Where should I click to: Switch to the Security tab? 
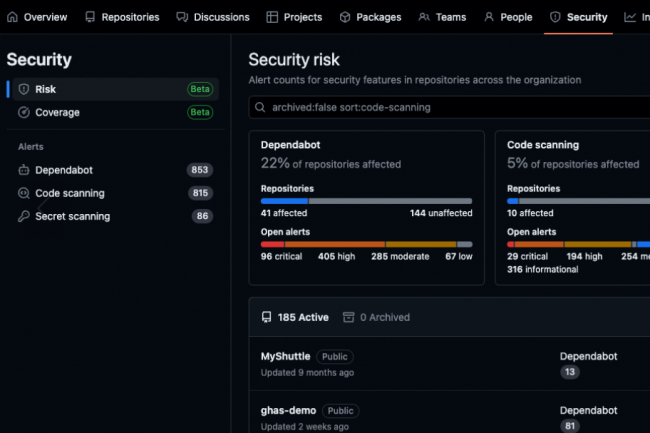click(579, 17)
